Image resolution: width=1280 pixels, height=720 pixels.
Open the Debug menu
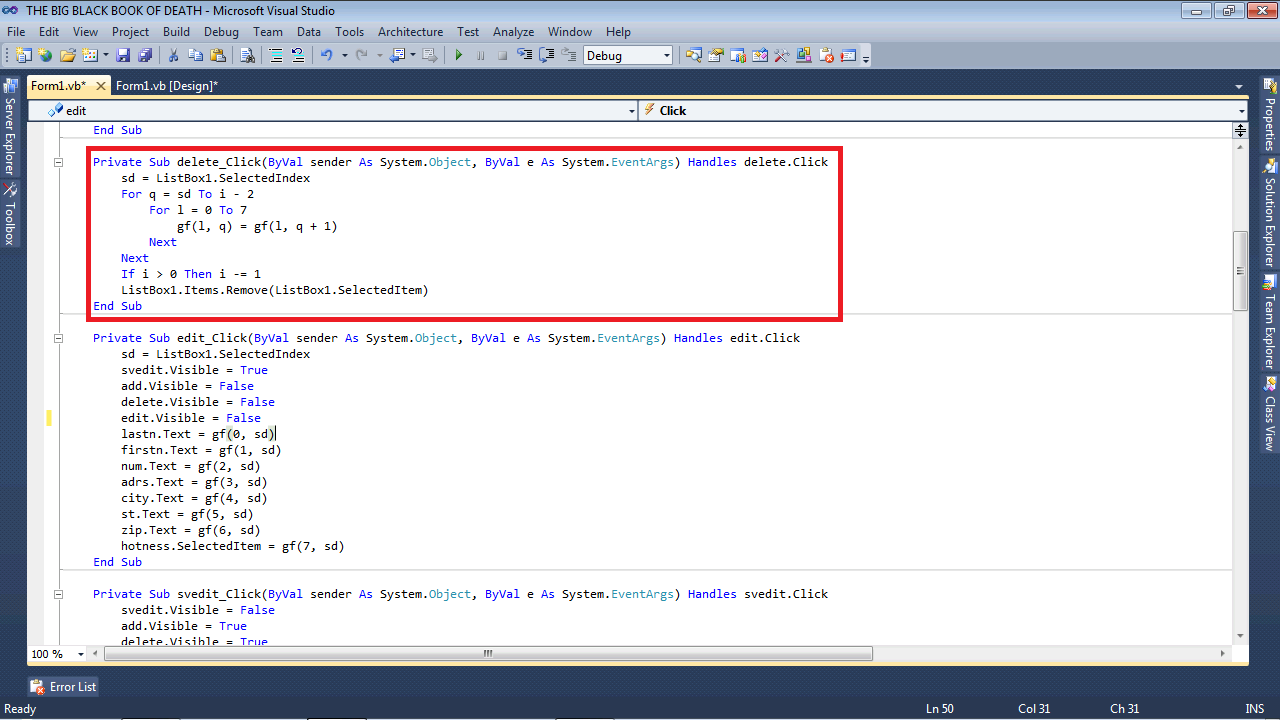click(x=222, y=32)
